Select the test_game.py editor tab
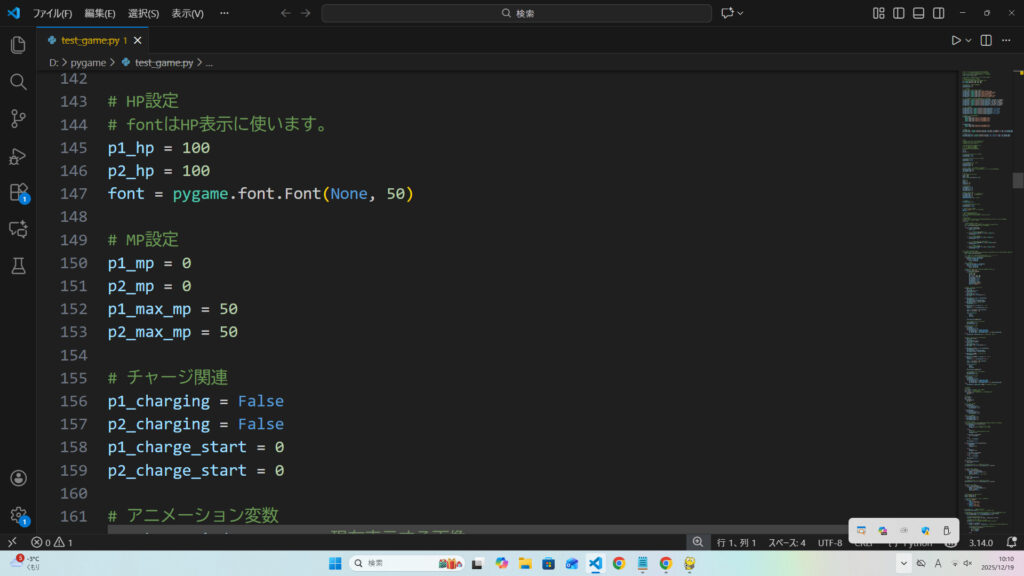Viewport: 1024px width, 576px height. point(90,41)
